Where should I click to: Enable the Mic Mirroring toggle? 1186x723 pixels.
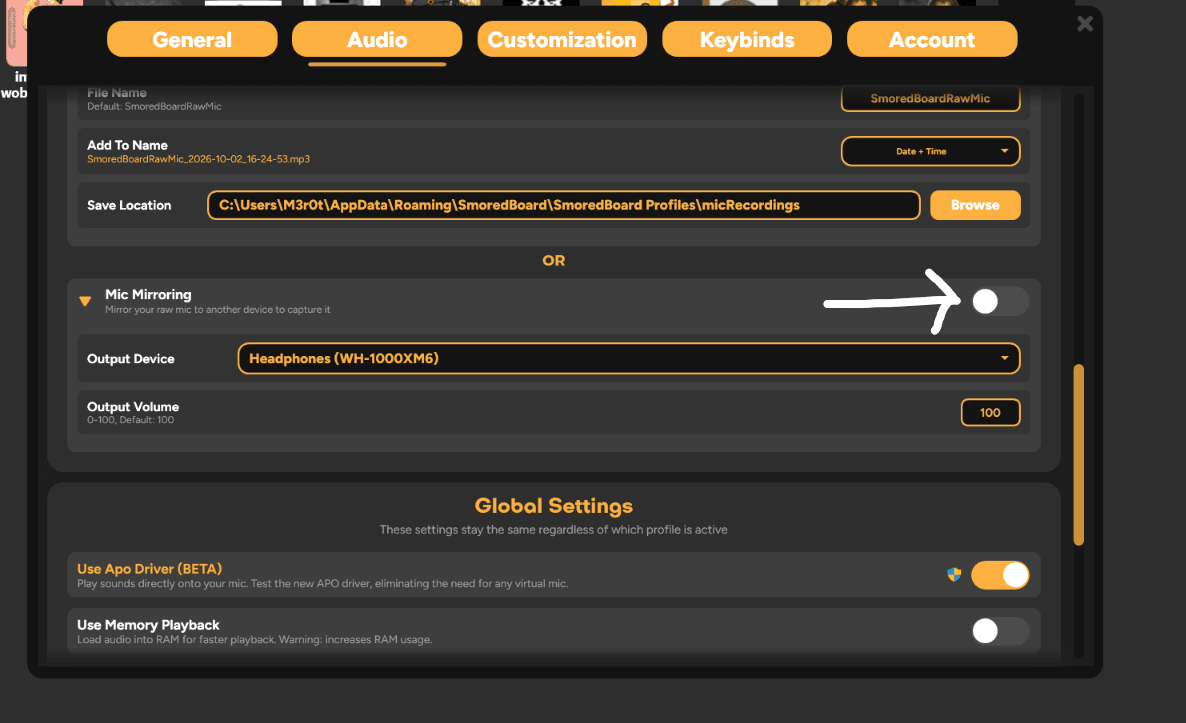point(999,301)
